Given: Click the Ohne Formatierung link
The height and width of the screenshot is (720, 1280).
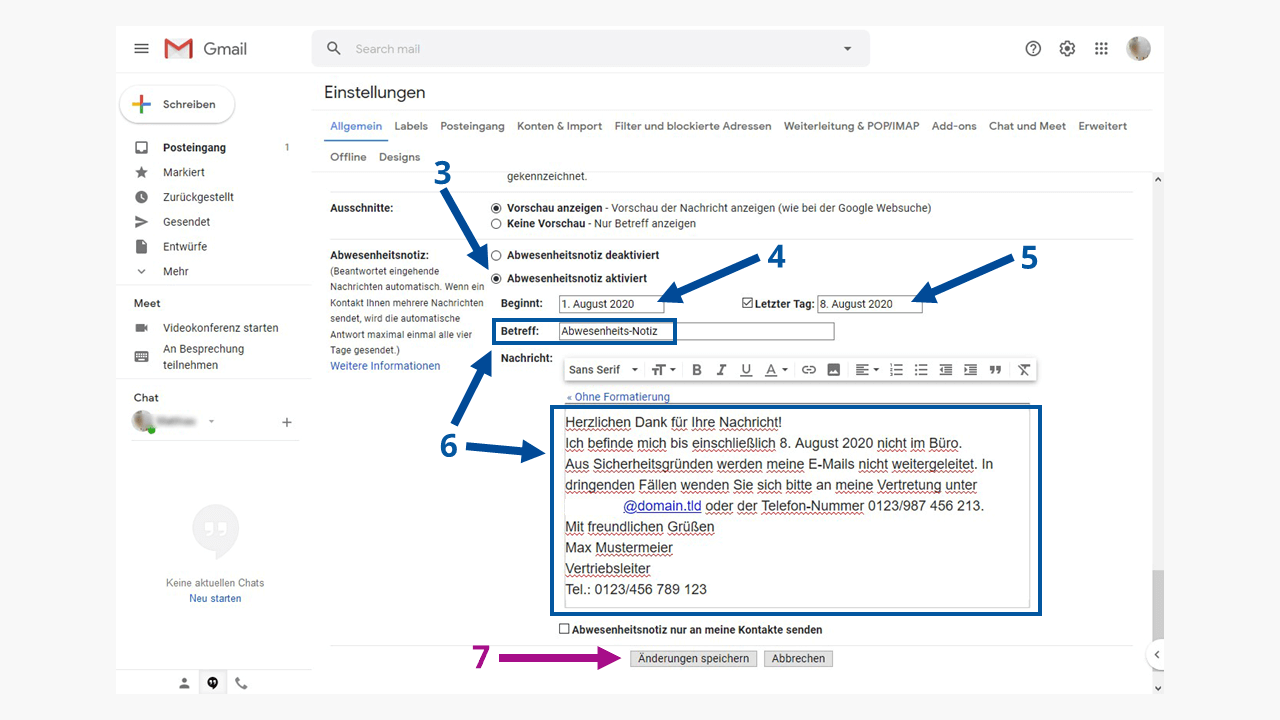Looking at the screenshot, I should tap(618, 397).
